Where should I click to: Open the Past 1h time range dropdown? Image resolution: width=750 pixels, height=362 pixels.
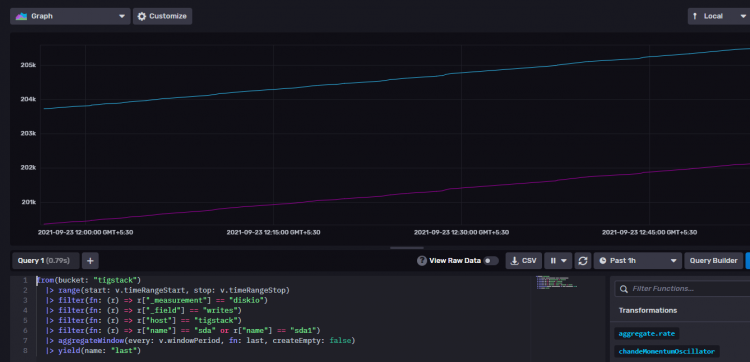[638, 261]
